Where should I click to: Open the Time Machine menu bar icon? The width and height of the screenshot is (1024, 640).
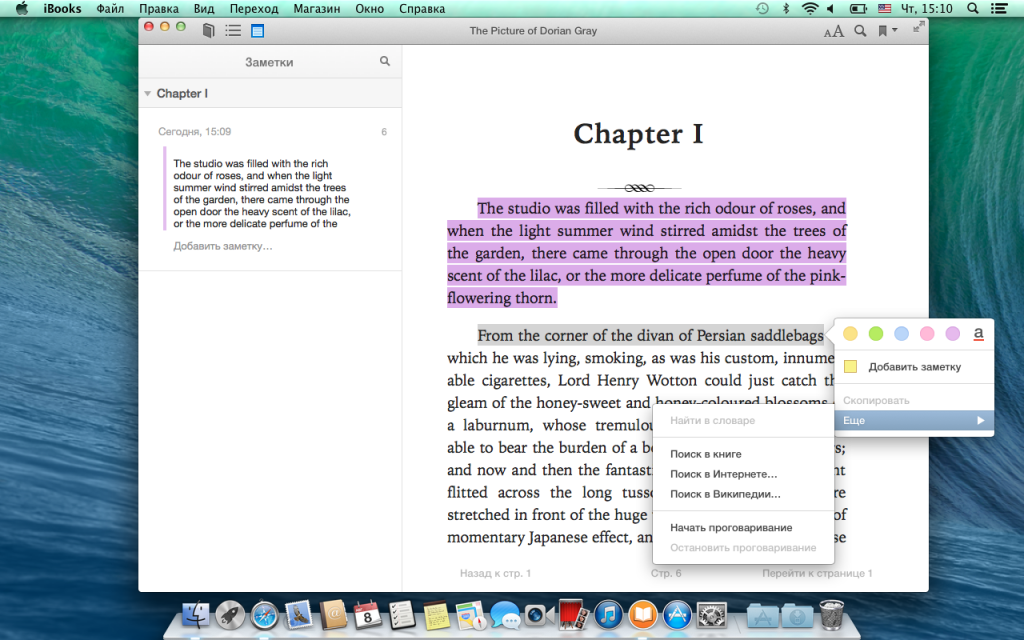coord(762,8)
